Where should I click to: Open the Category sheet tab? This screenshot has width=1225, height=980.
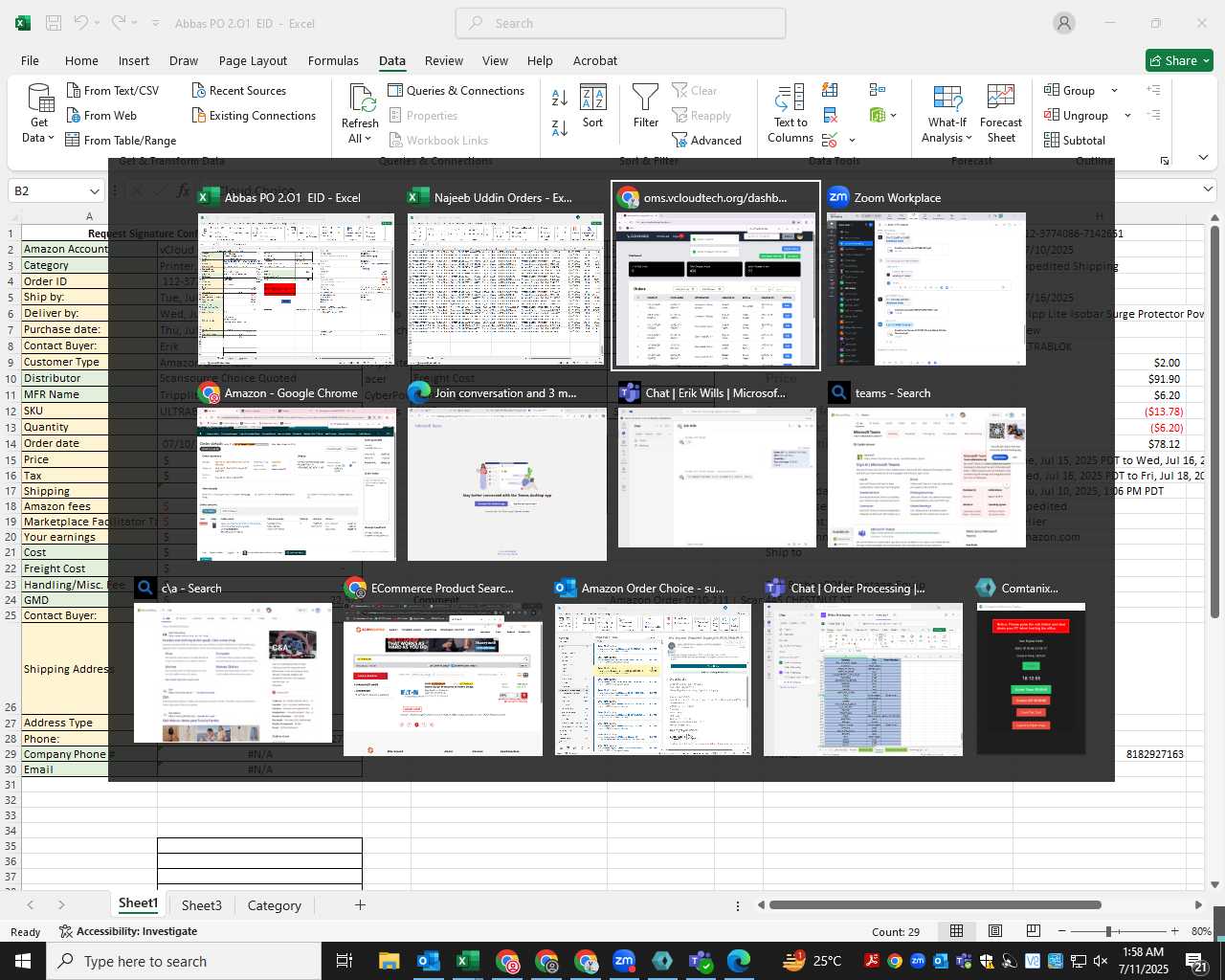pos(275,905)
